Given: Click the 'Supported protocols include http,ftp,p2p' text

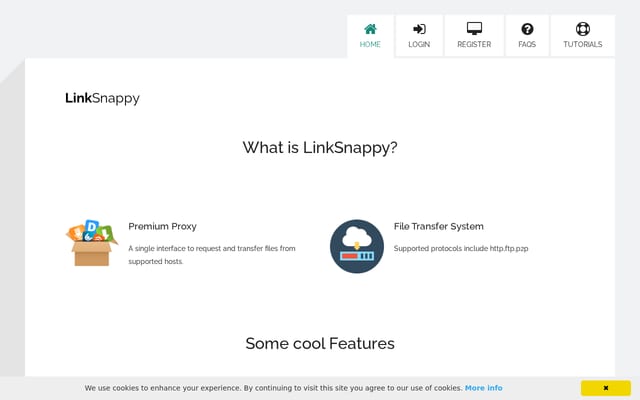Looking at the screenshot, I should pyautogui.click(x=461, y=248).
